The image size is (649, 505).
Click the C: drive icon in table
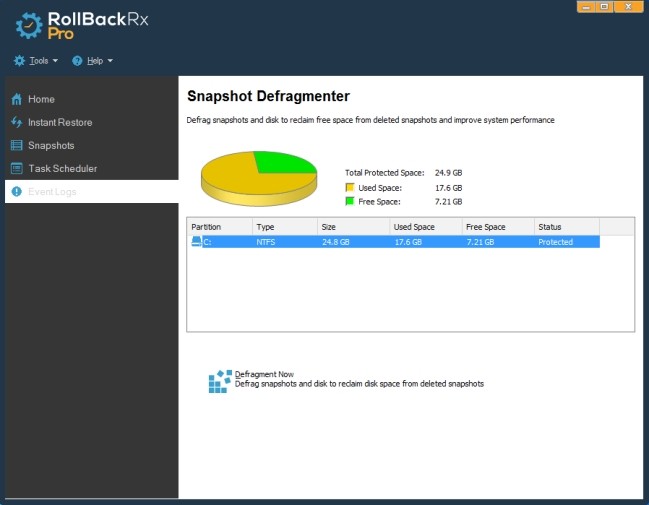point(196,242)
